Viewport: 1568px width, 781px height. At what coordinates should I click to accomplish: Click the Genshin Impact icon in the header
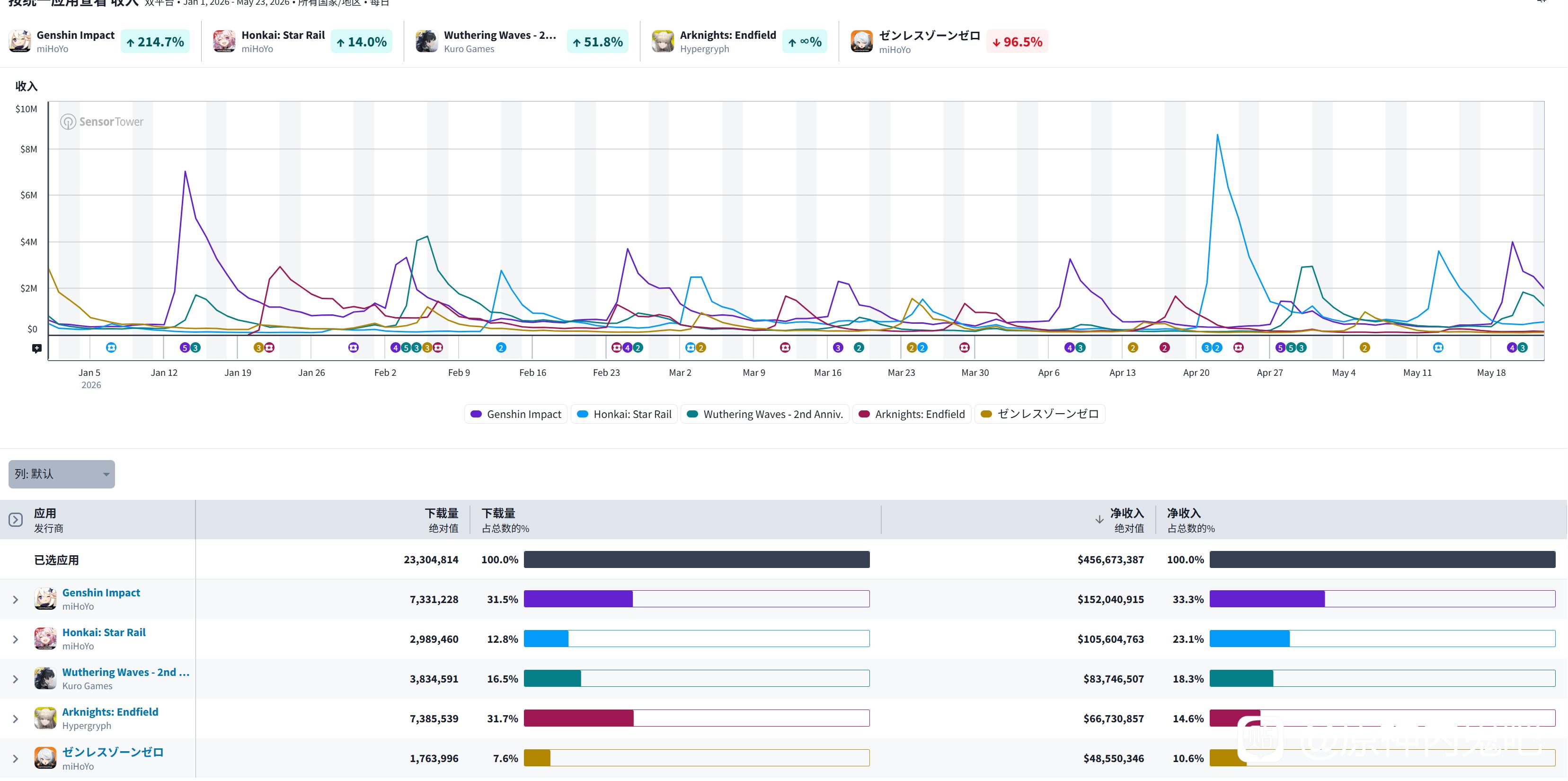pos(20,41)
